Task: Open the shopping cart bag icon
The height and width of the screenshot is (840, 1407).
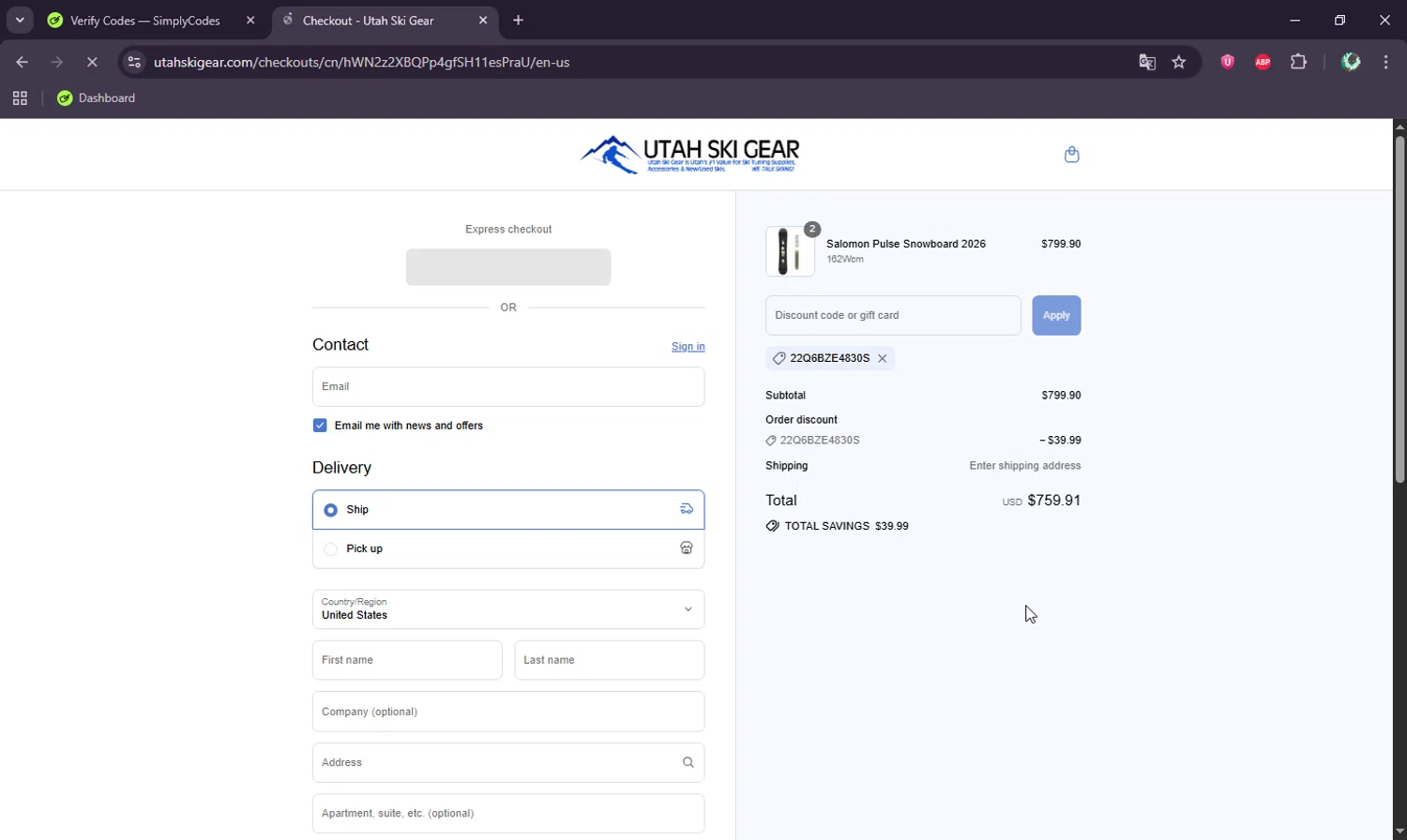Action: (1071, 155)
